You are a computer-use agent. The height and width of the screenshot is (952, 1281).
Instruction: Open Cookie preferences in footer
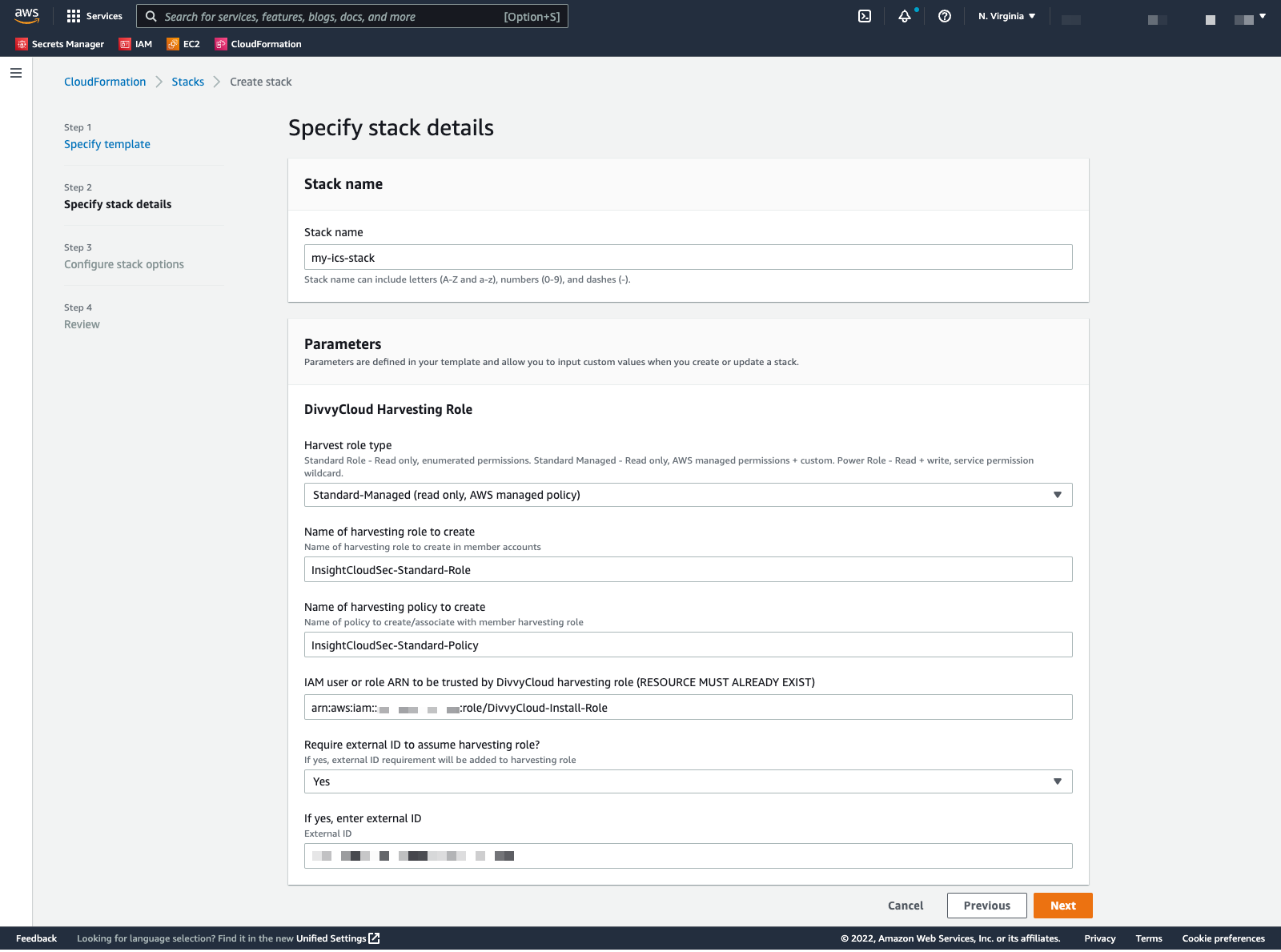tap(1223, 938)
